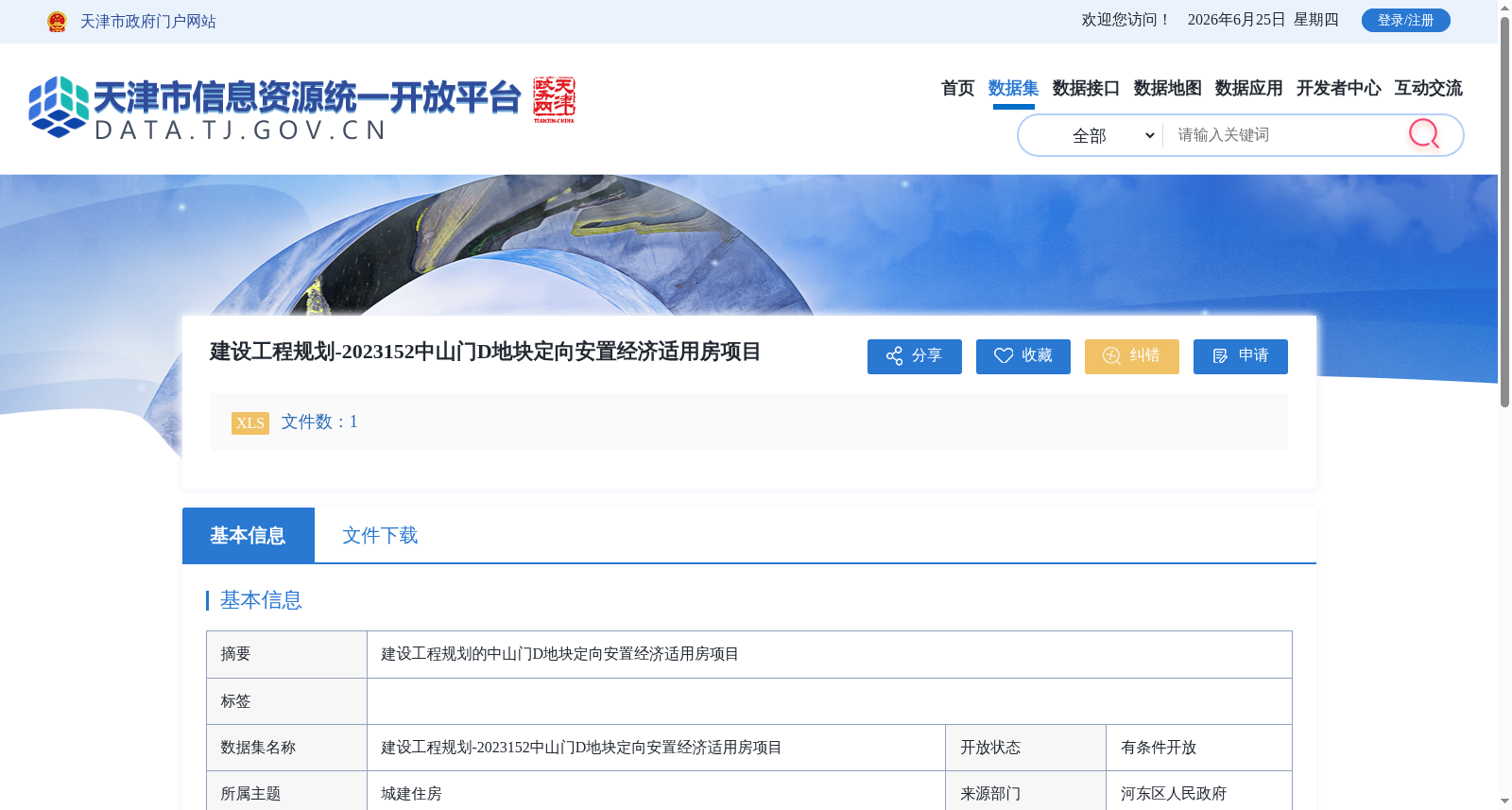The height and width of the screenshot is (810, 1512).
Task: Go to 首页 in the navigation
Action: tap(957, 88)
